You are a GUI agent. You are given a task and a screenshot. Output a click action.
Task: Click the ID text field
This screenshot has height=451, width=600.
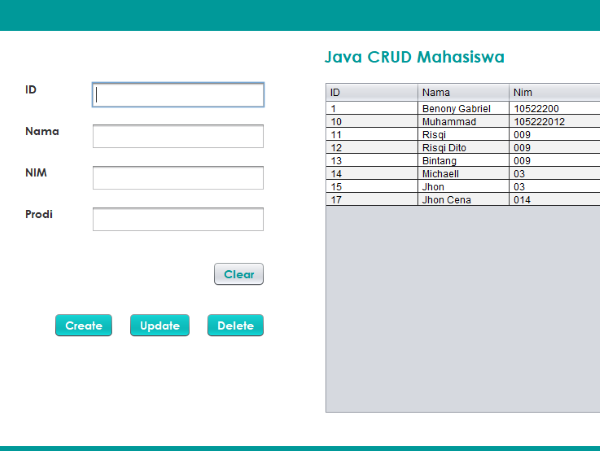pyautogui.click(x=178, y=95)
